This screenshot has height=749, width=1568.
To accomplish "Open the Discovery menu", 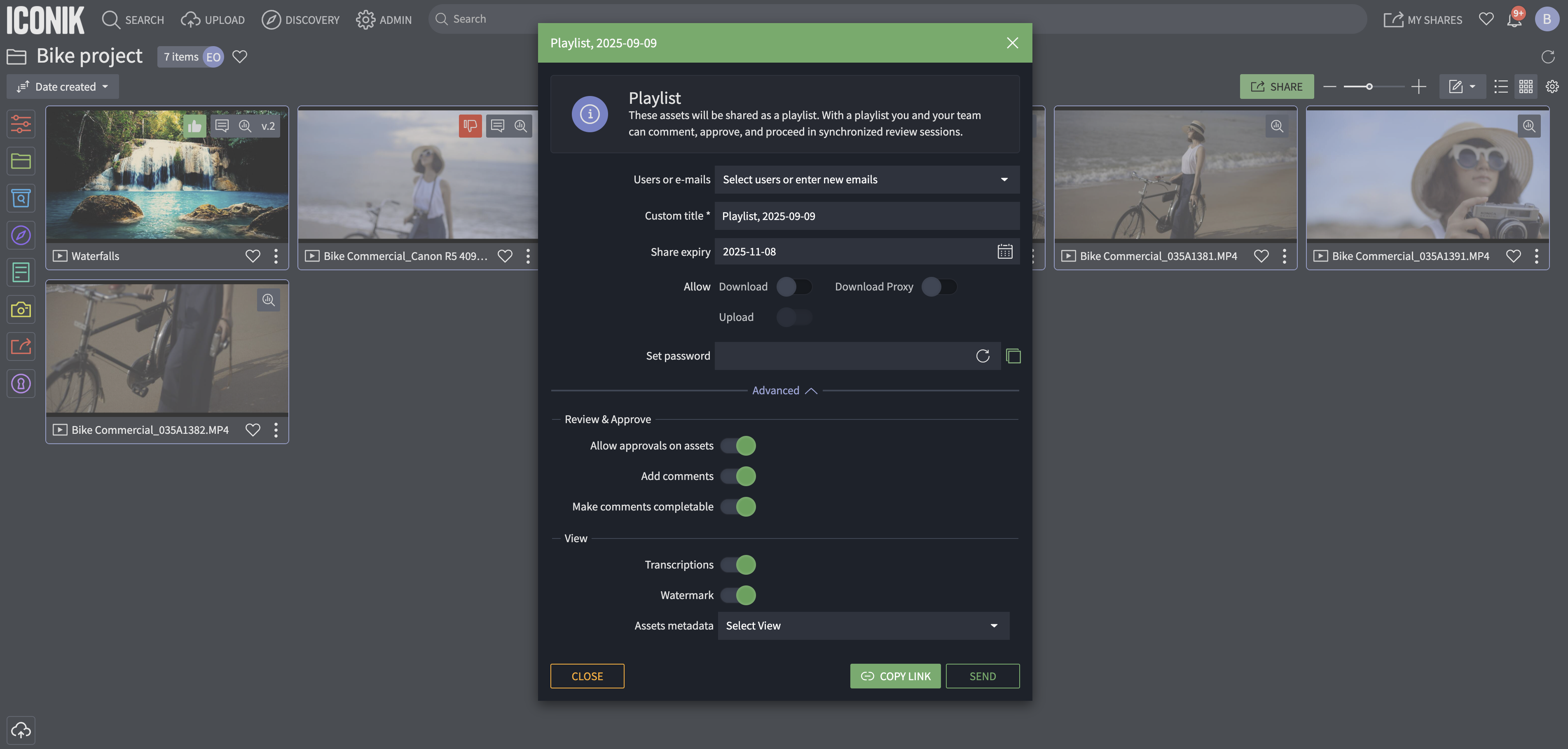I will [301, 19].
